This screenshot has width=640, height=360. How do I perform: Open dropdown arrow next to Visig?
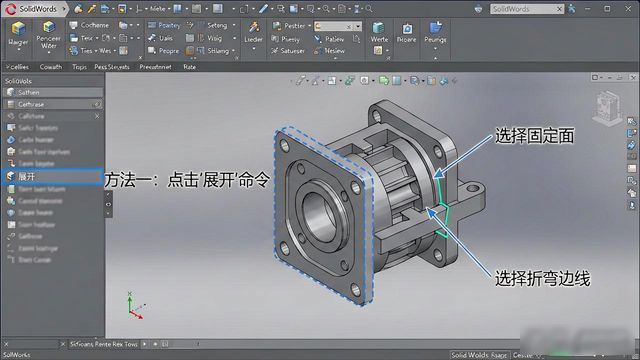[x=234, y=38]
